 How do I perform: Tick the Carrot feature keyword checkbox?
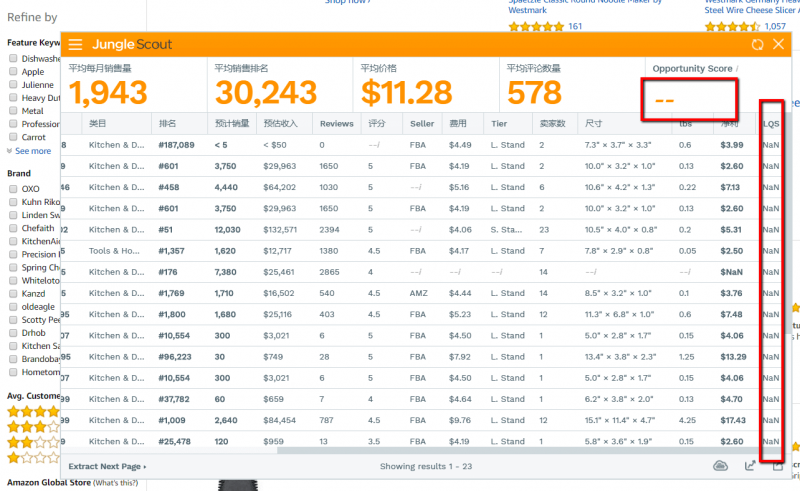[x=13, y=137]
